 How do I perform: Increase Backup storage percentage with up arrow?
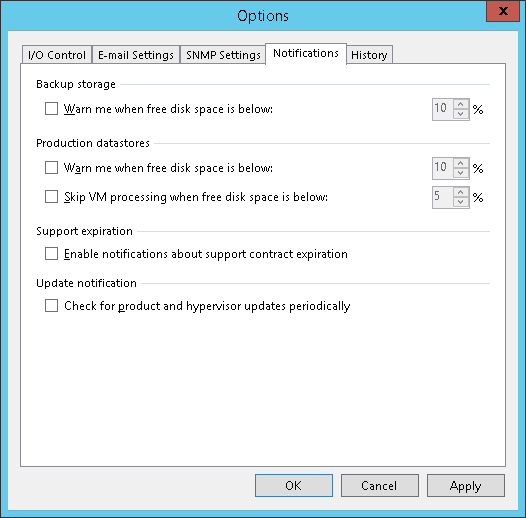(x=461, y=104)
